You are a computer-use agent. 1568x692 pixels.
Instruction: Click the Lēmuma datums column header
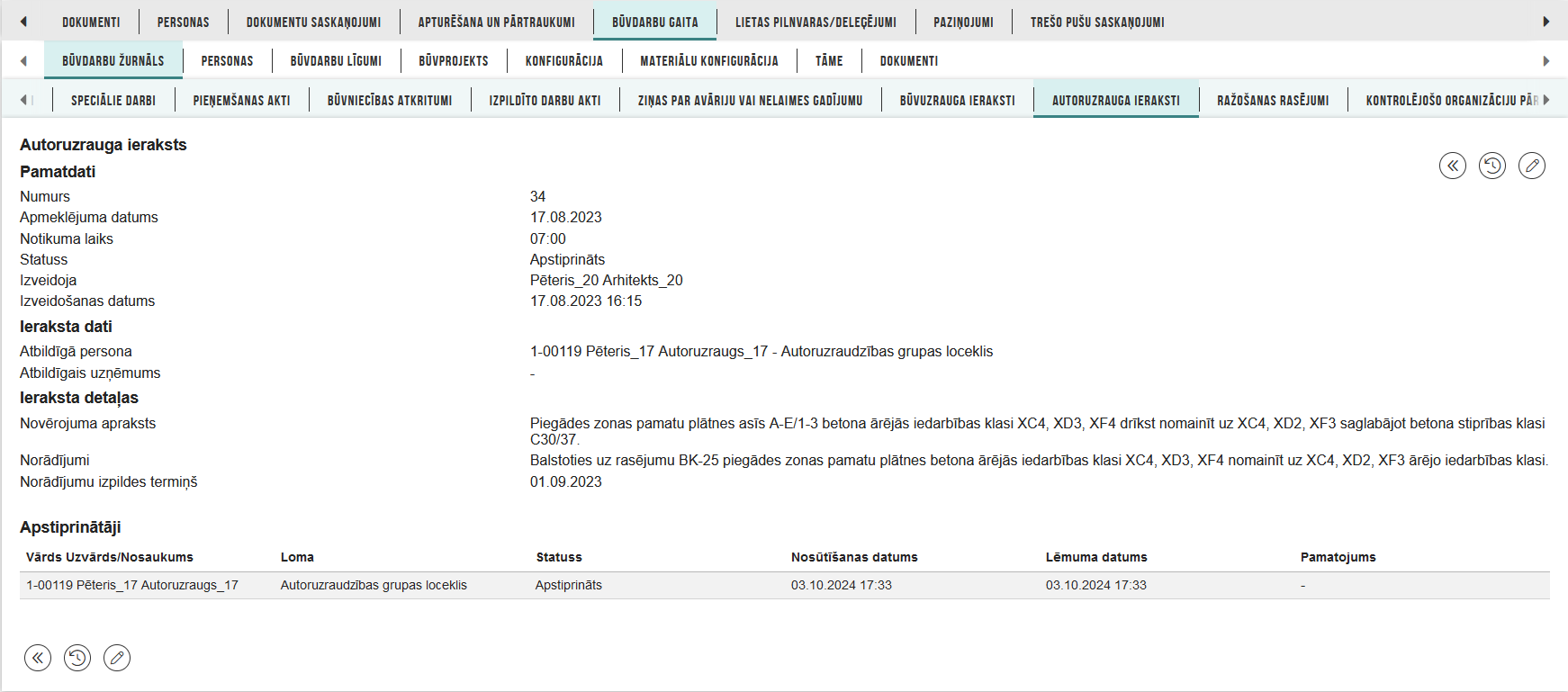(1096, 557)
